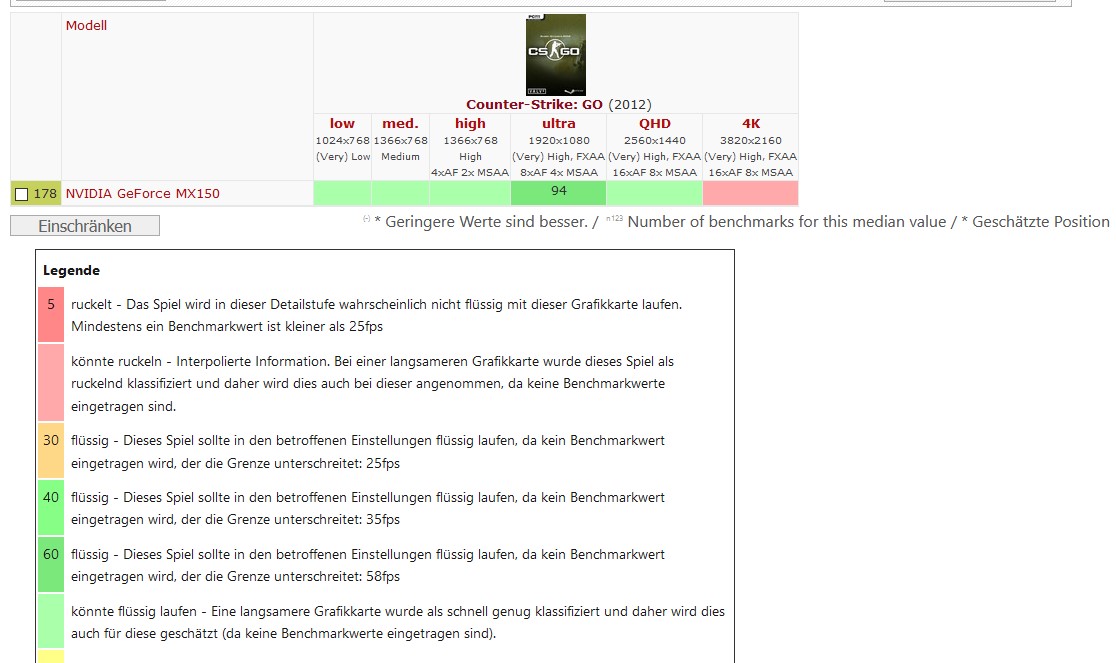
Task: Click the green high result cell
Action: coord(470,193)
